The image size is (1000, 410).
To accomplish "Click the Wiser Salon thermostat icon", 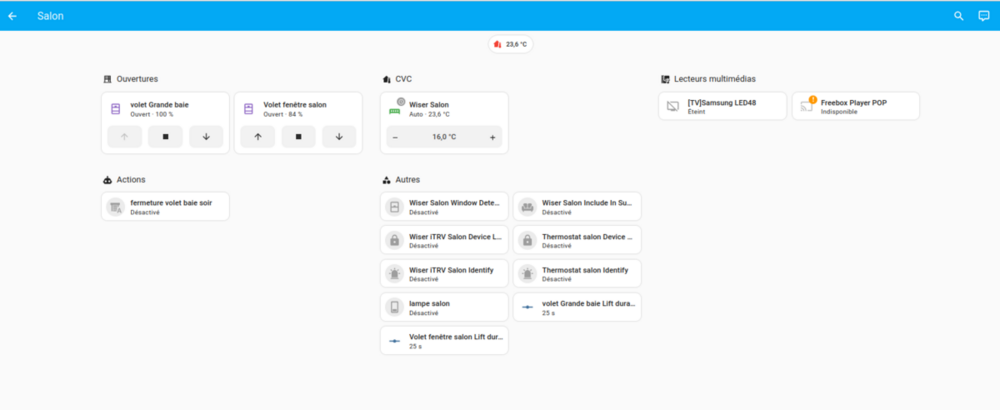I will tap(395, 106).
